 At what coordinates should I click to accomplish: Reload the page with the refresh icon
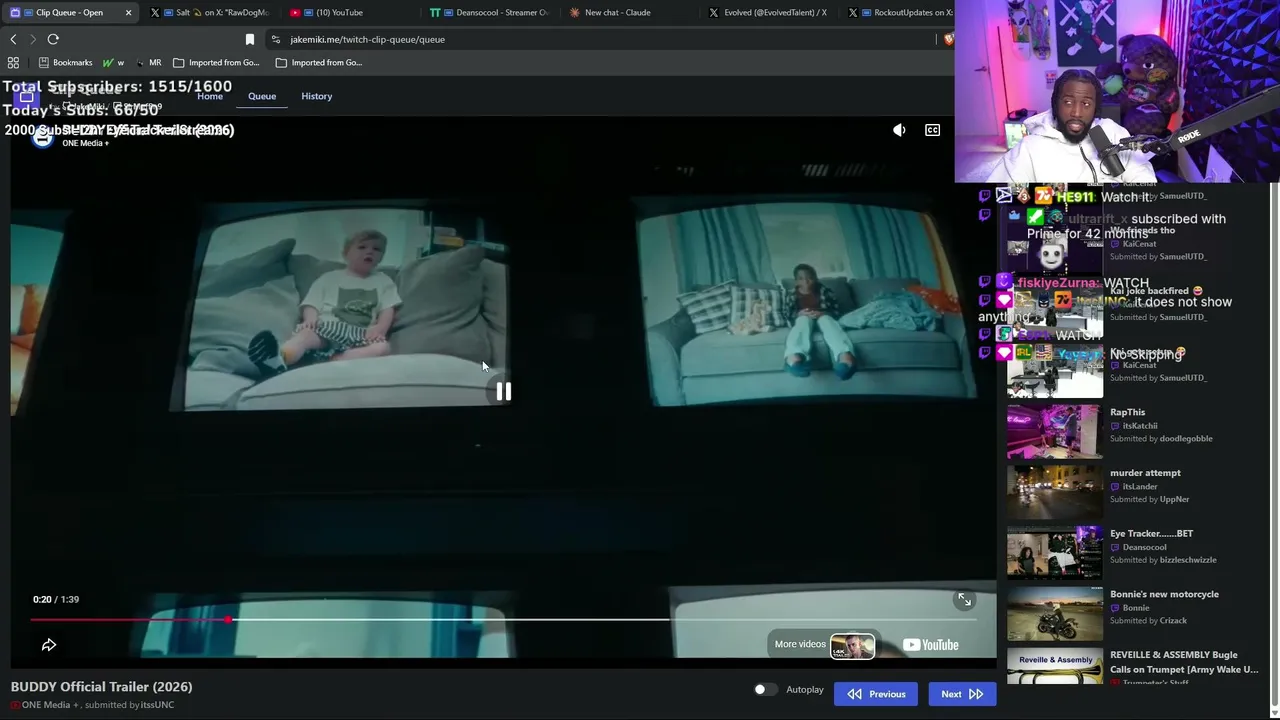(53, 39)
